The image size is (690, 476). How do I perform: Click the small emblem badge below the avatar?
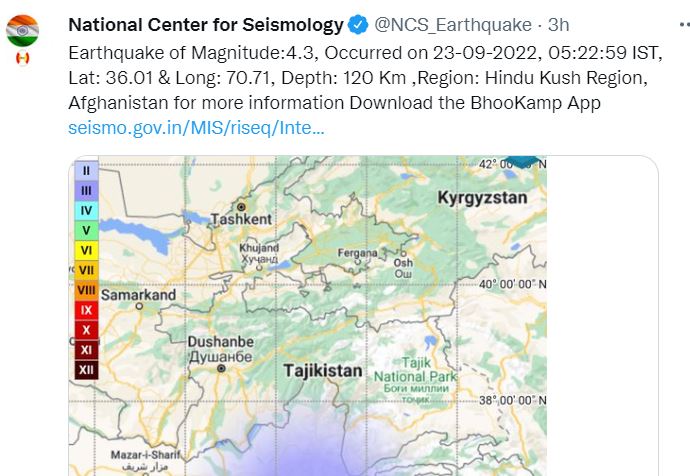coord(22,58)
